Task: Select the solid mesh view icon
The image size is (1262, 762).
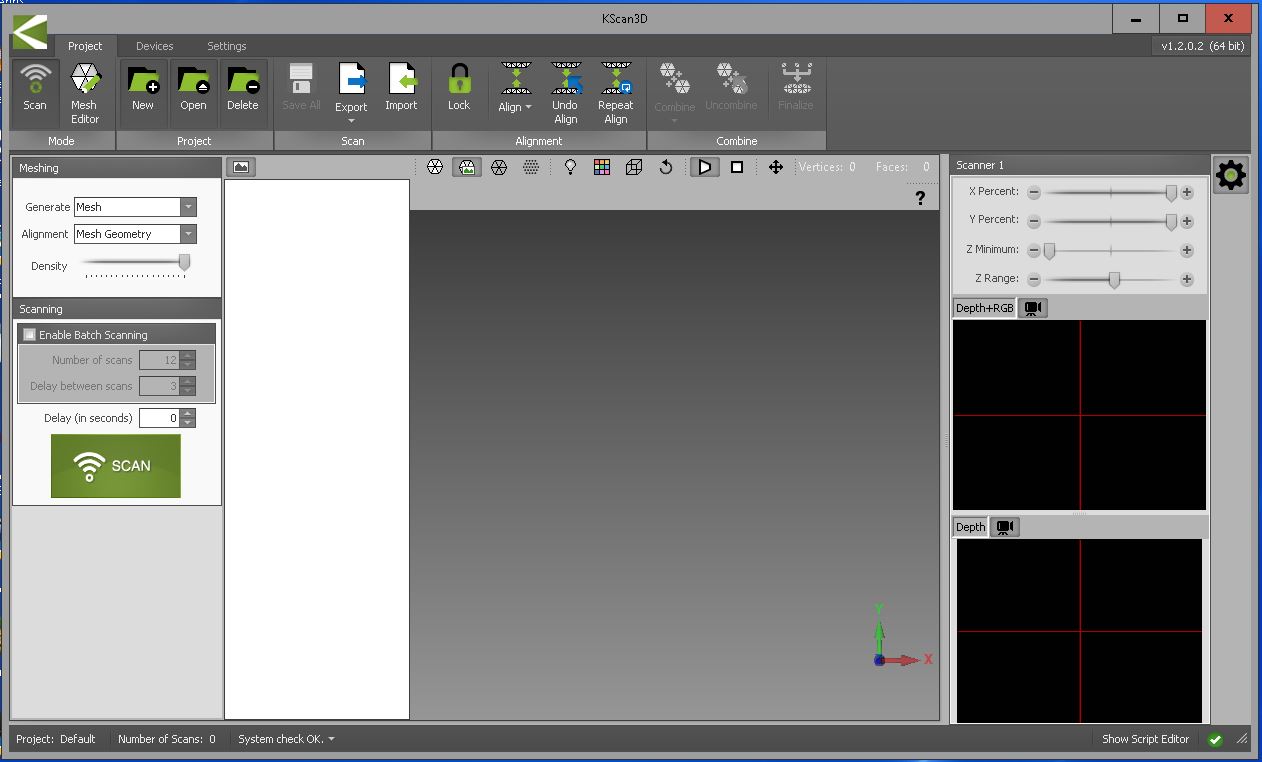Action: pyautogui.click(x=435, y=167)
